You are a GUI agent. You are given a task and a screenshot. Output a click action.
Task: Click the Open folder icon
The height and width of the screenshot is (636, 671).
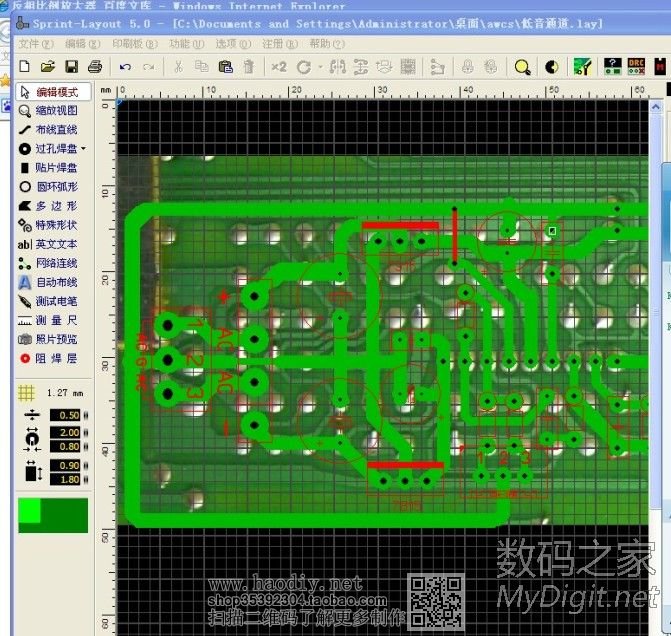47,67
